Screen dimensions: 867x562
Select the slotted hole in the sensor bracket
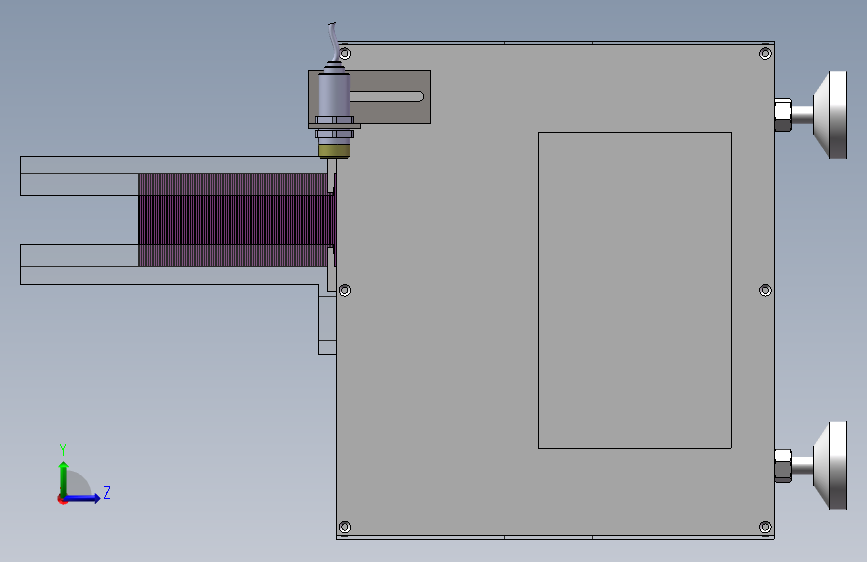[x=387, y=97]
